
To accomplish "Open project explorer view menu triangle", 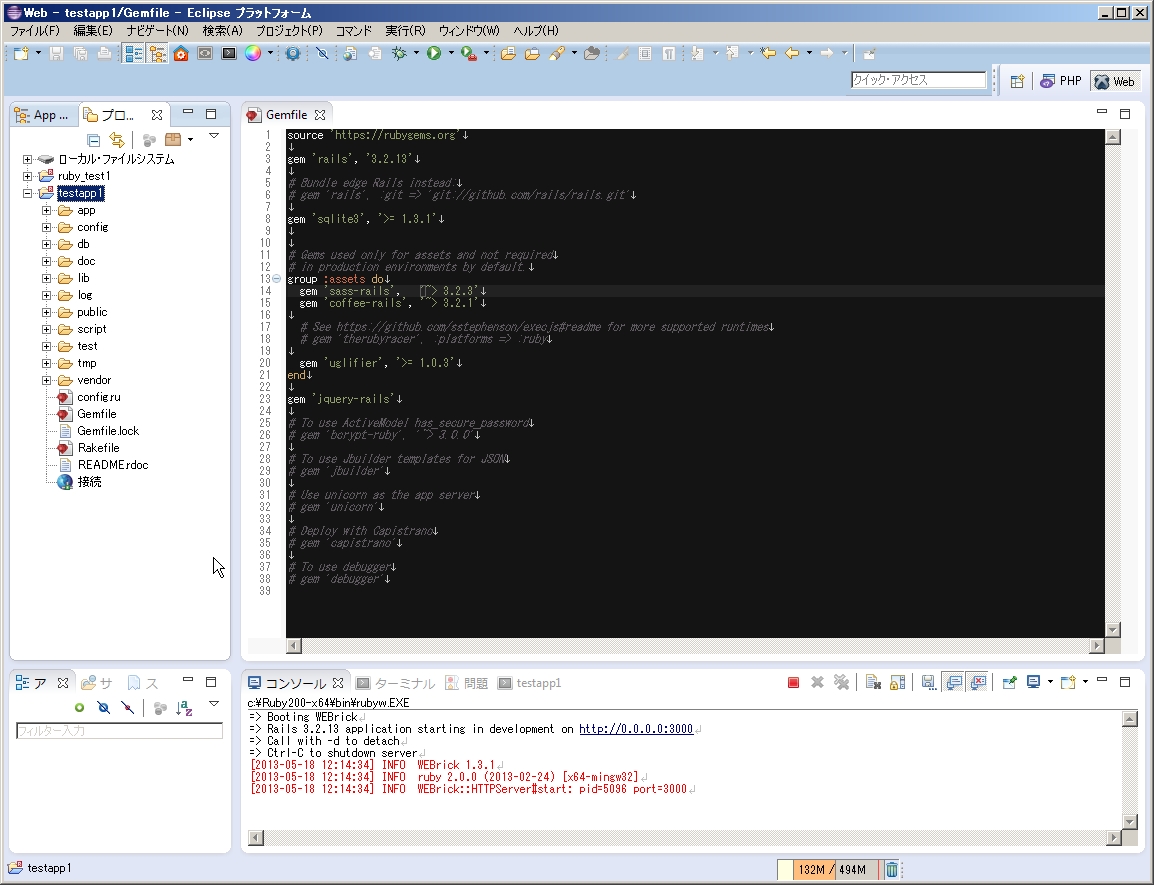I will [x=213, y=136].
